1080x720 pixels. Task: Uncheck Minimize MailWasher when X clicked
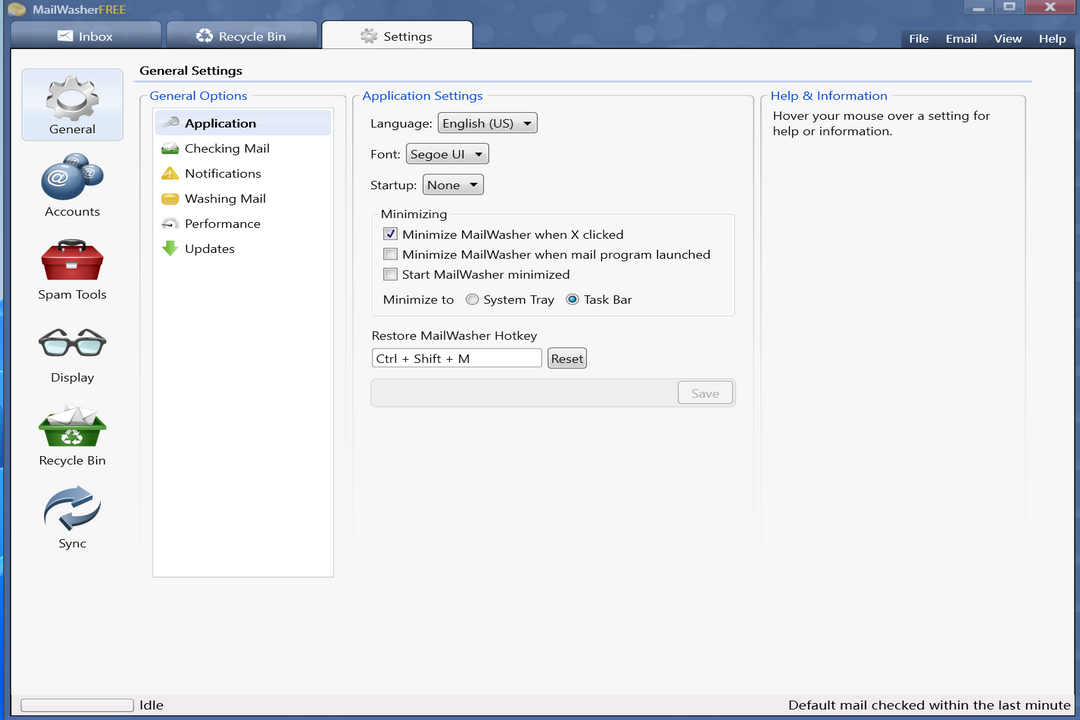[390, 233]
